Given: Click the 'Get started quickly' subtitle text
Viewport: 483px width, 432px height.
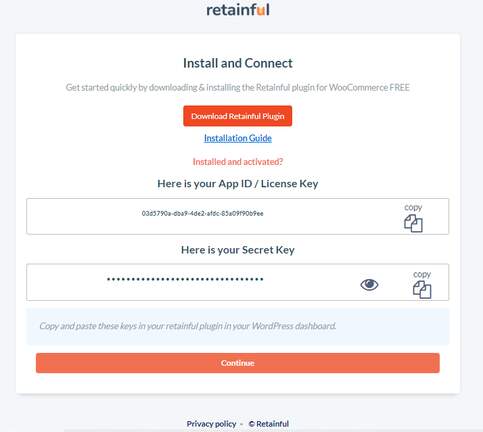Looking at the screenshot, I should pos(238,87).
